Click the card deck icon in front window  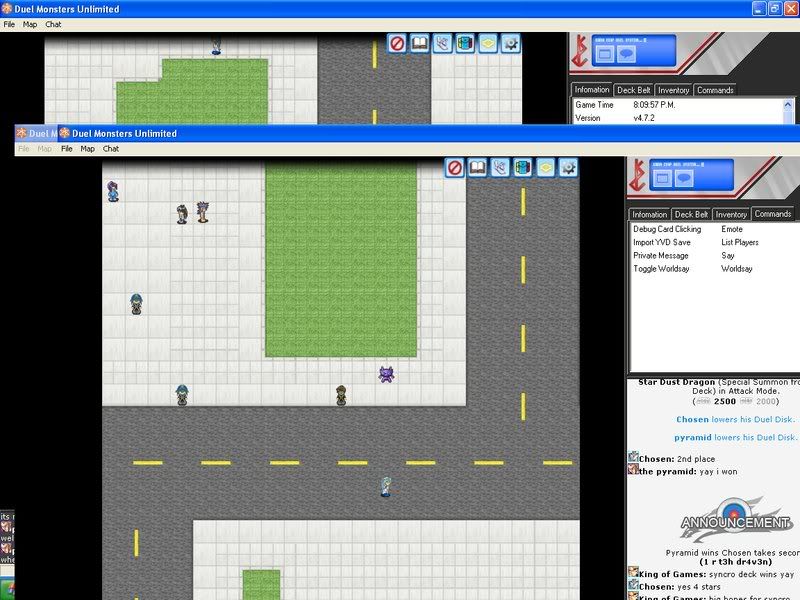point(522,168)
